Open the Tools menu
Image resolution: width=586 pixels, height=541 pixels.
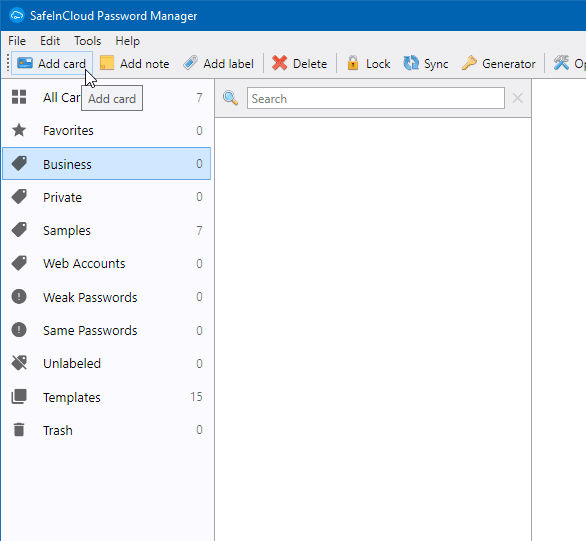87,41
